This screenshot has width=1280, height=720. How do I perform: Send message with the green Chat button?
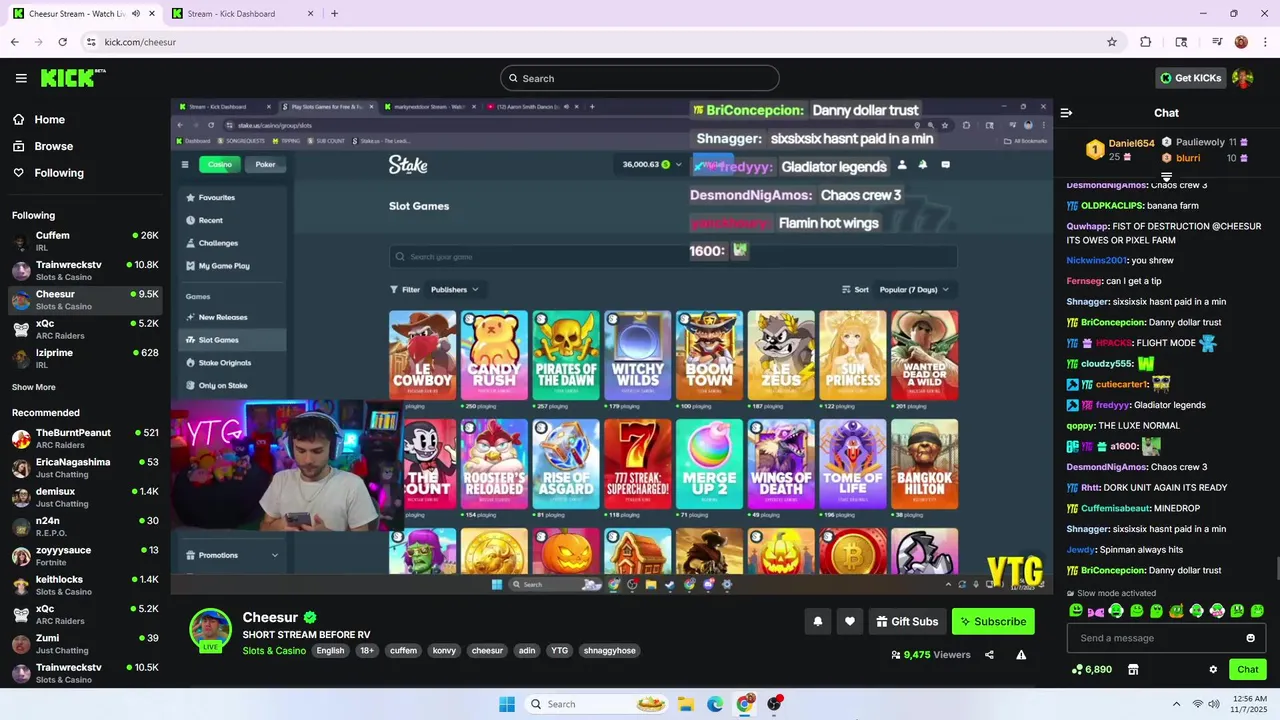point(1248,669)
